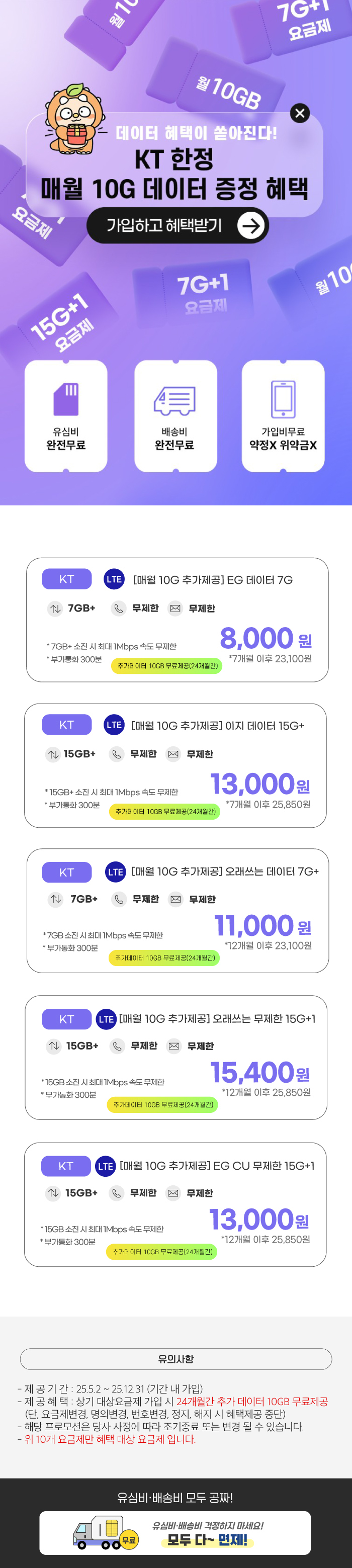Click the LTE badge on 이지 데이터 15G+
Image resolution: width=352 pixels, height=1568 pixels.
pyautogui.click(x=114, y=725)
